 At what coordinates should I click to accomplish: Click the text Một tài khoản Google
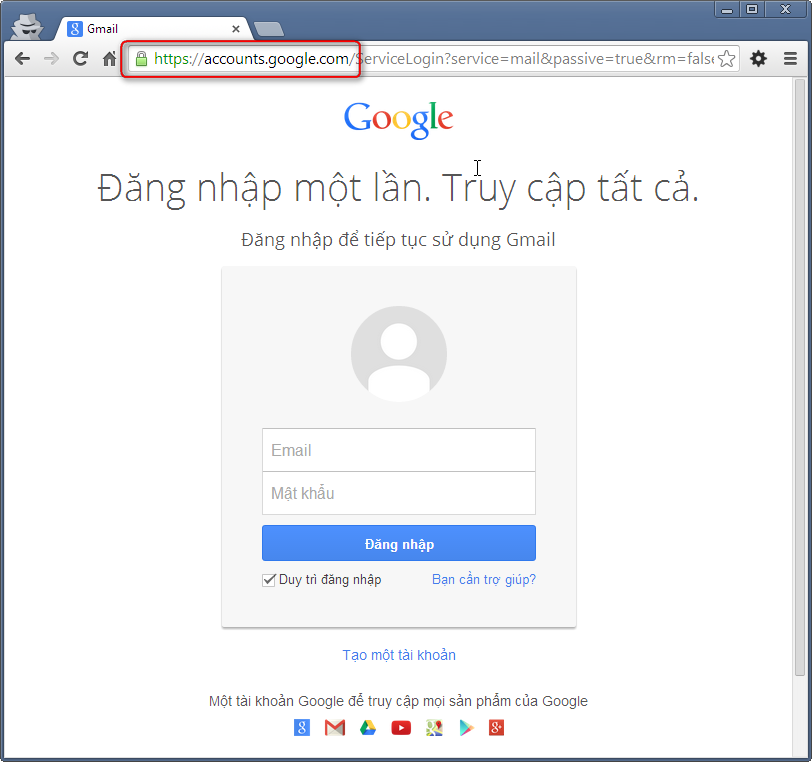276,701
